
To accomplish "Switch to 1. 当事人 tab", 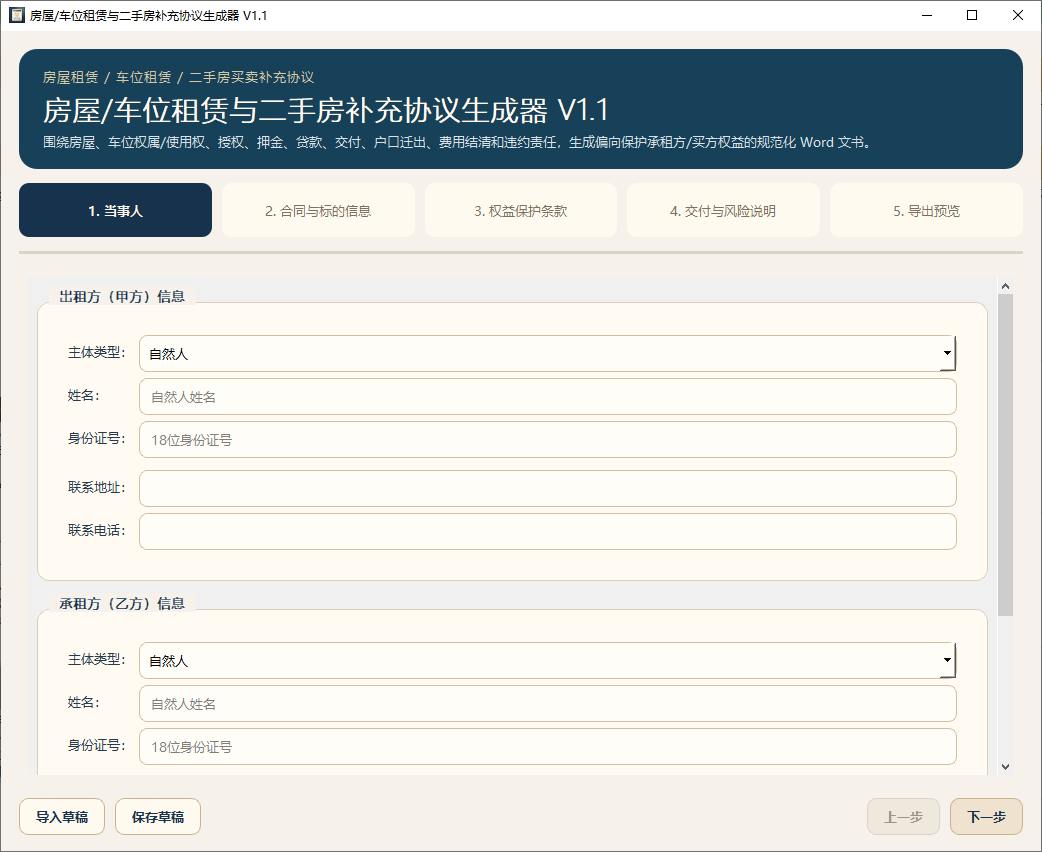I will coord(116,211).
